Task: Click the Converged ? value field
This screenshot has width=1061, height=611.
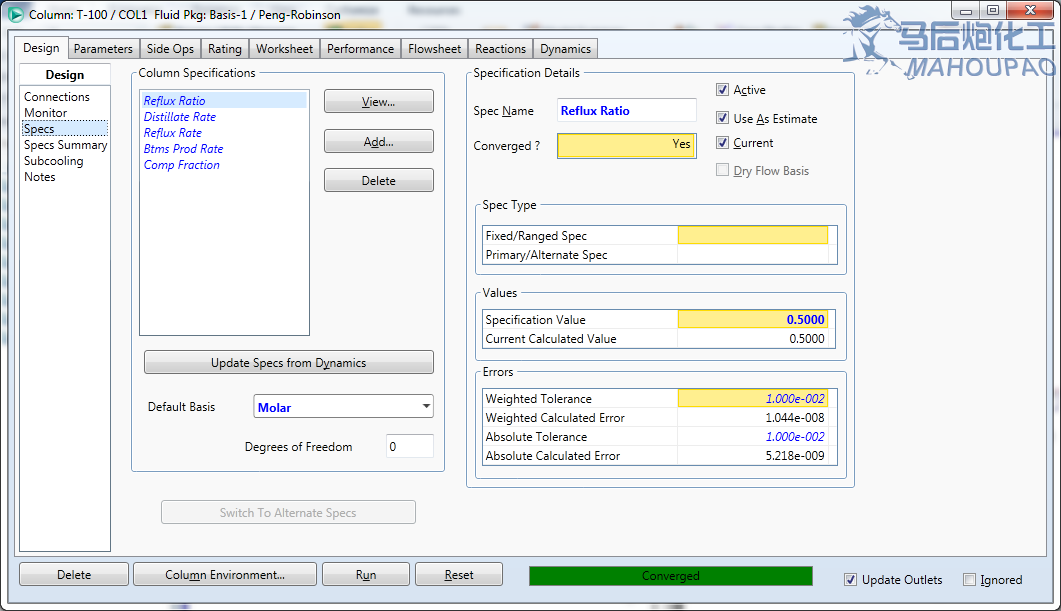Action: point(627,145)
